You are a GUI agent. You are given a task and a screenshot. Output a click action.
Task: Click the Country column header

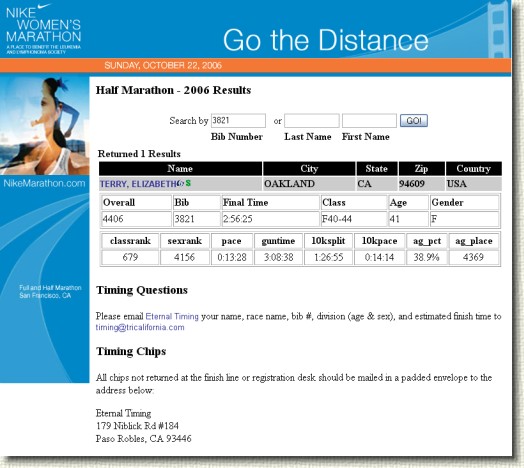tap(474, 168)
